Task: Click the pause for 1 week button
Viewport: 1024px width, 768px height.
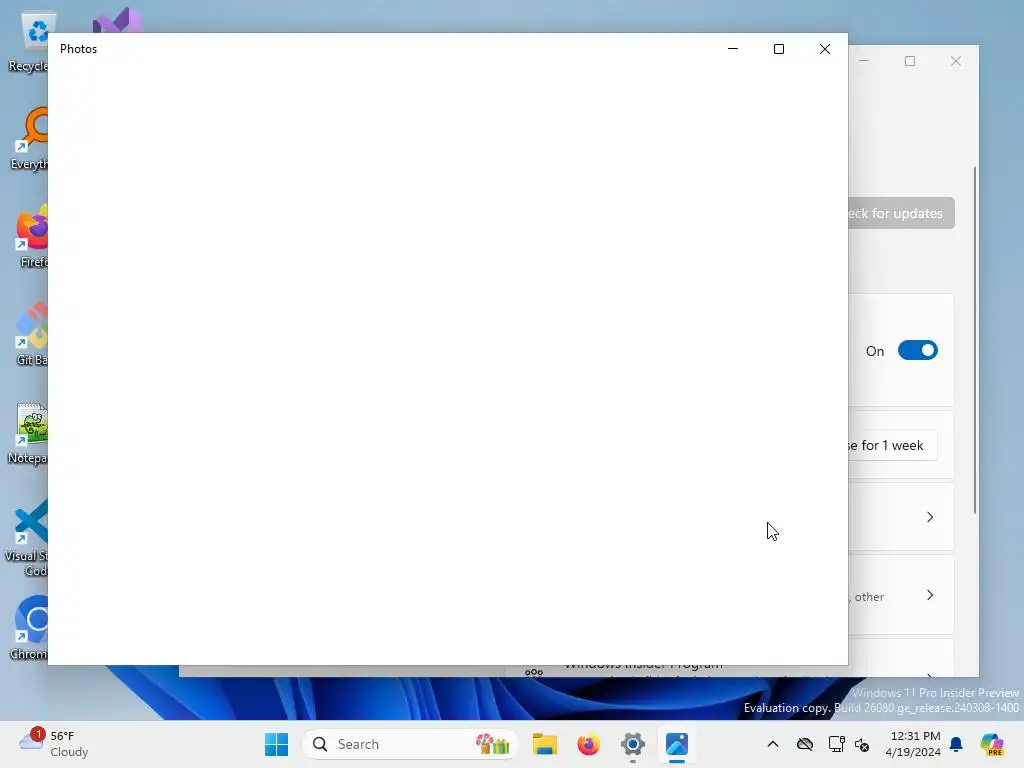Action: [893, 445]
